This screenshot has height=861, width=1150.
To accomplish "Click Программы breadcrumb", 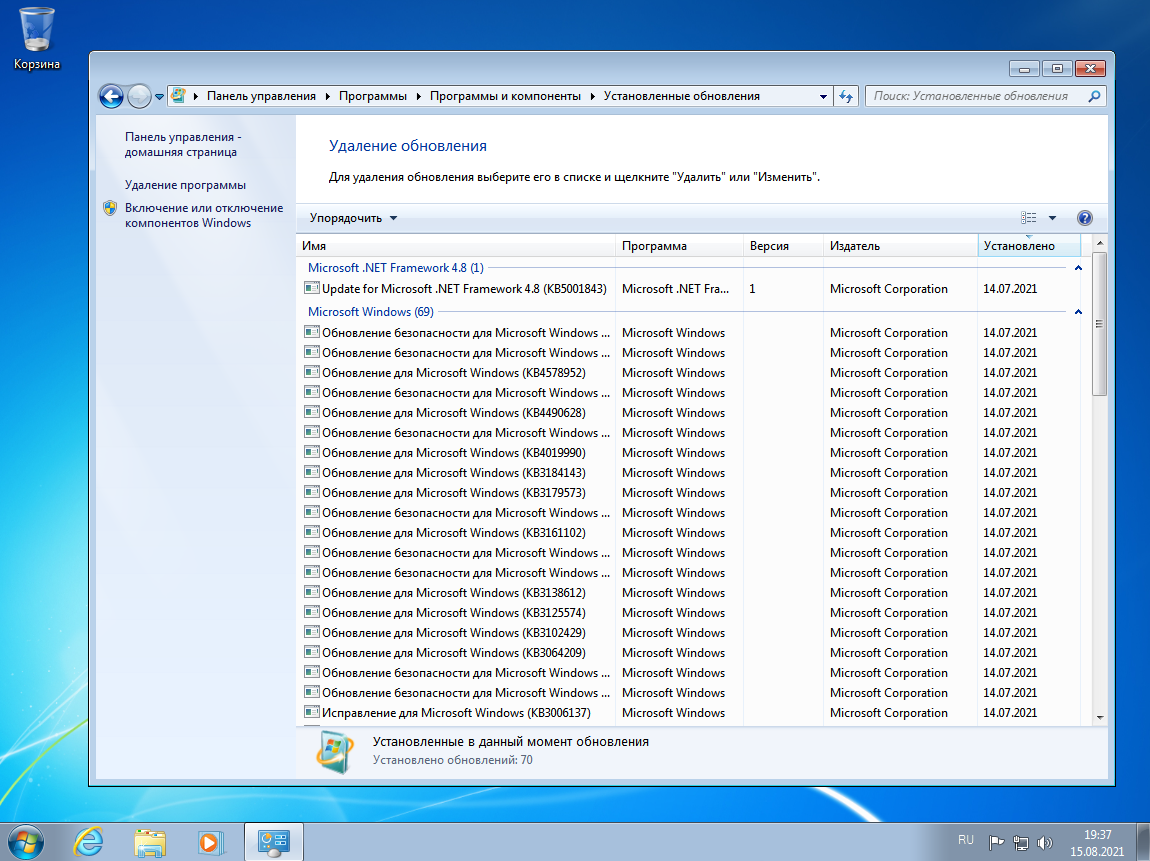I will coord(373,96).
